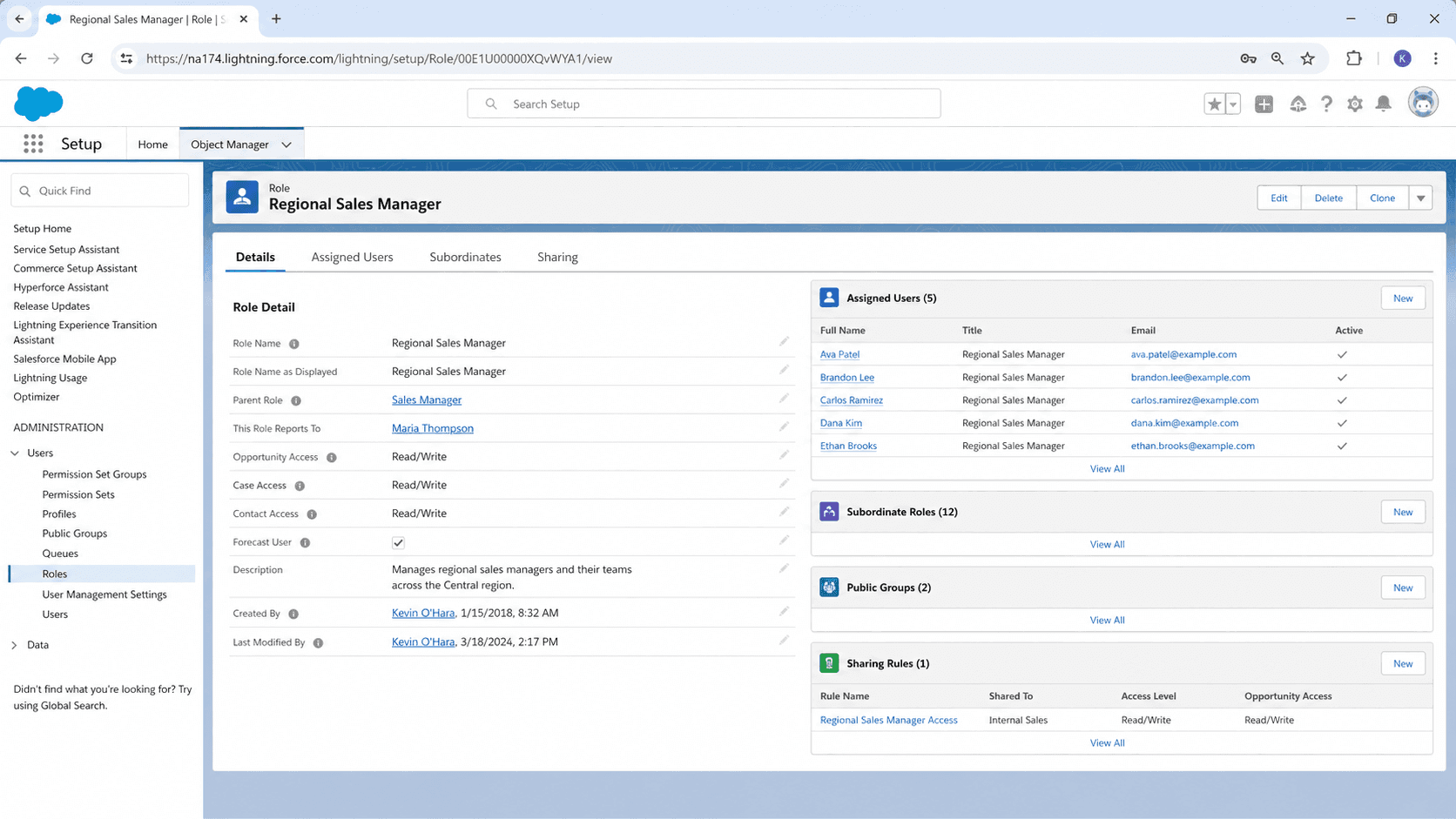
Task: Click the Subordinate Roles panel icon
Action: click(x=829, y=512)
